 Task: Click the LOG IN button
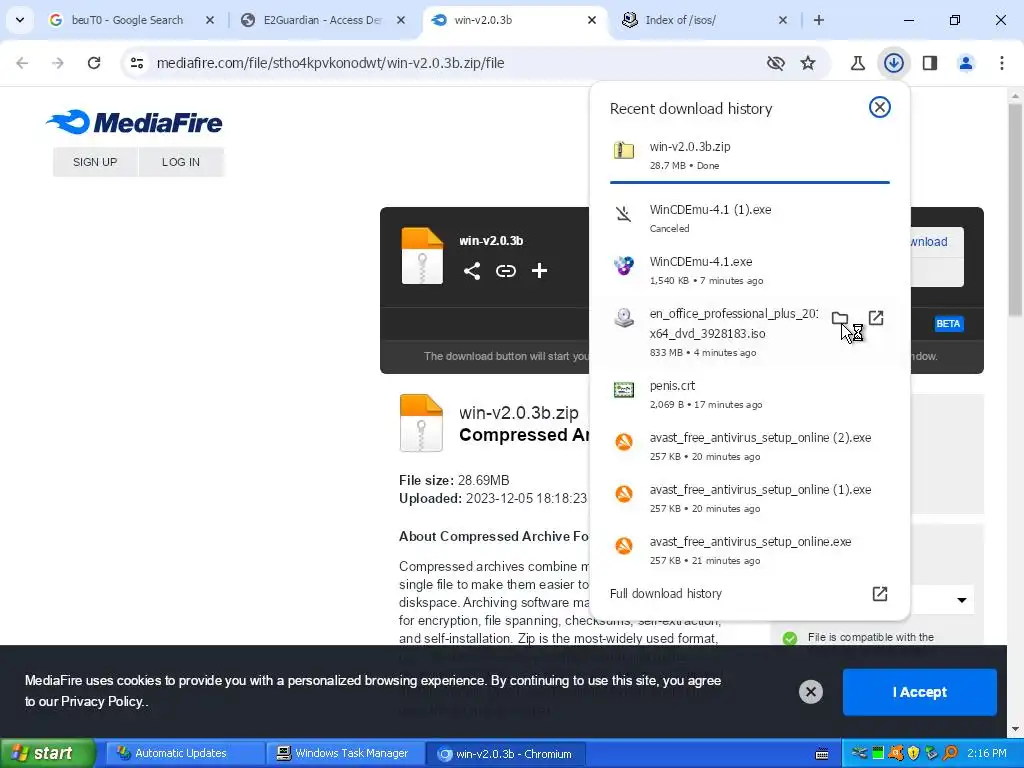(181, 162)
